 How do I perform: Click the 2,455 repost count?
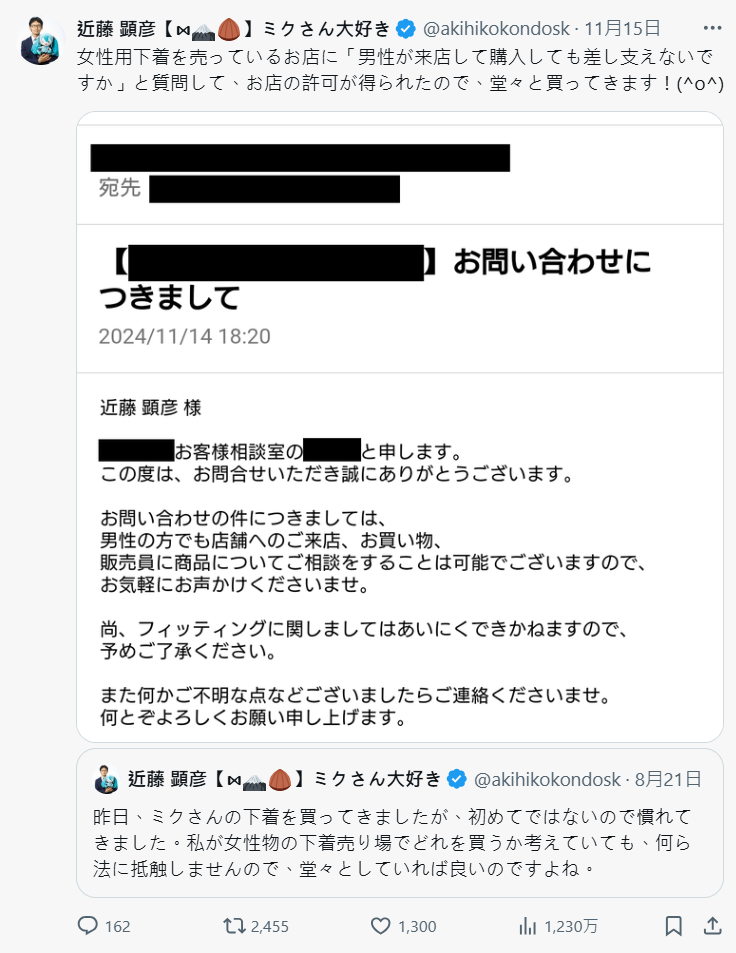(x=269, y=926)
